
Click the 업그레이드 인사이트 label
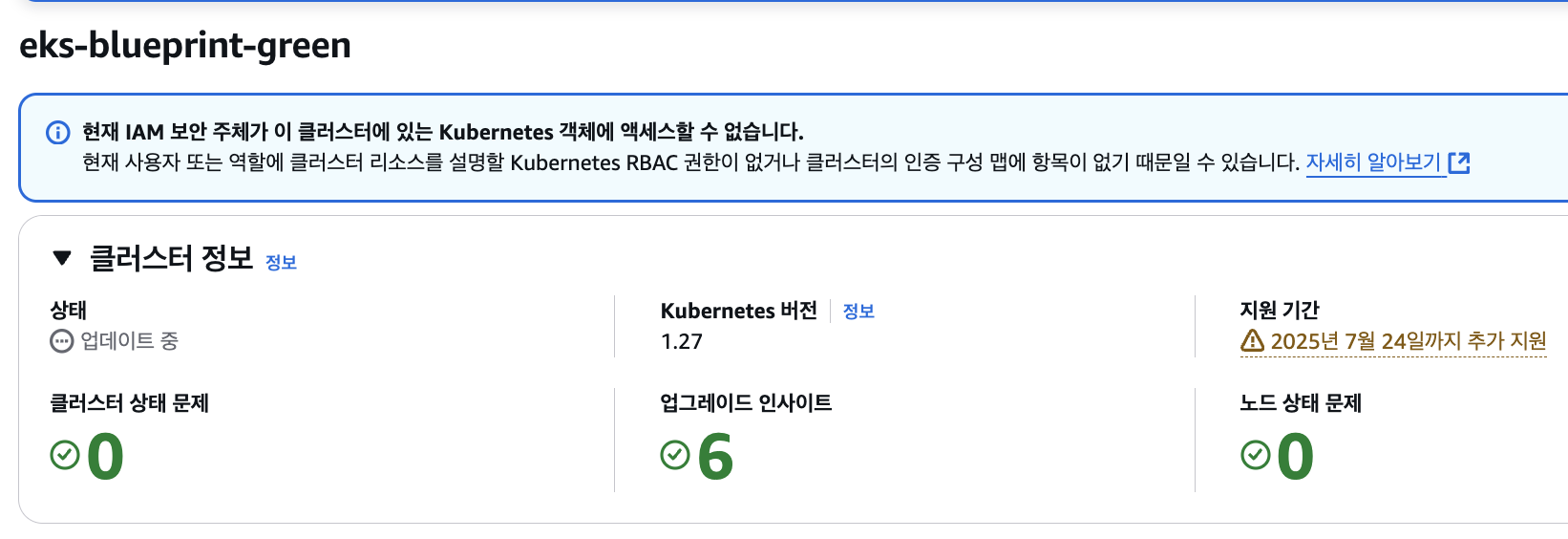tap(746, 403)
